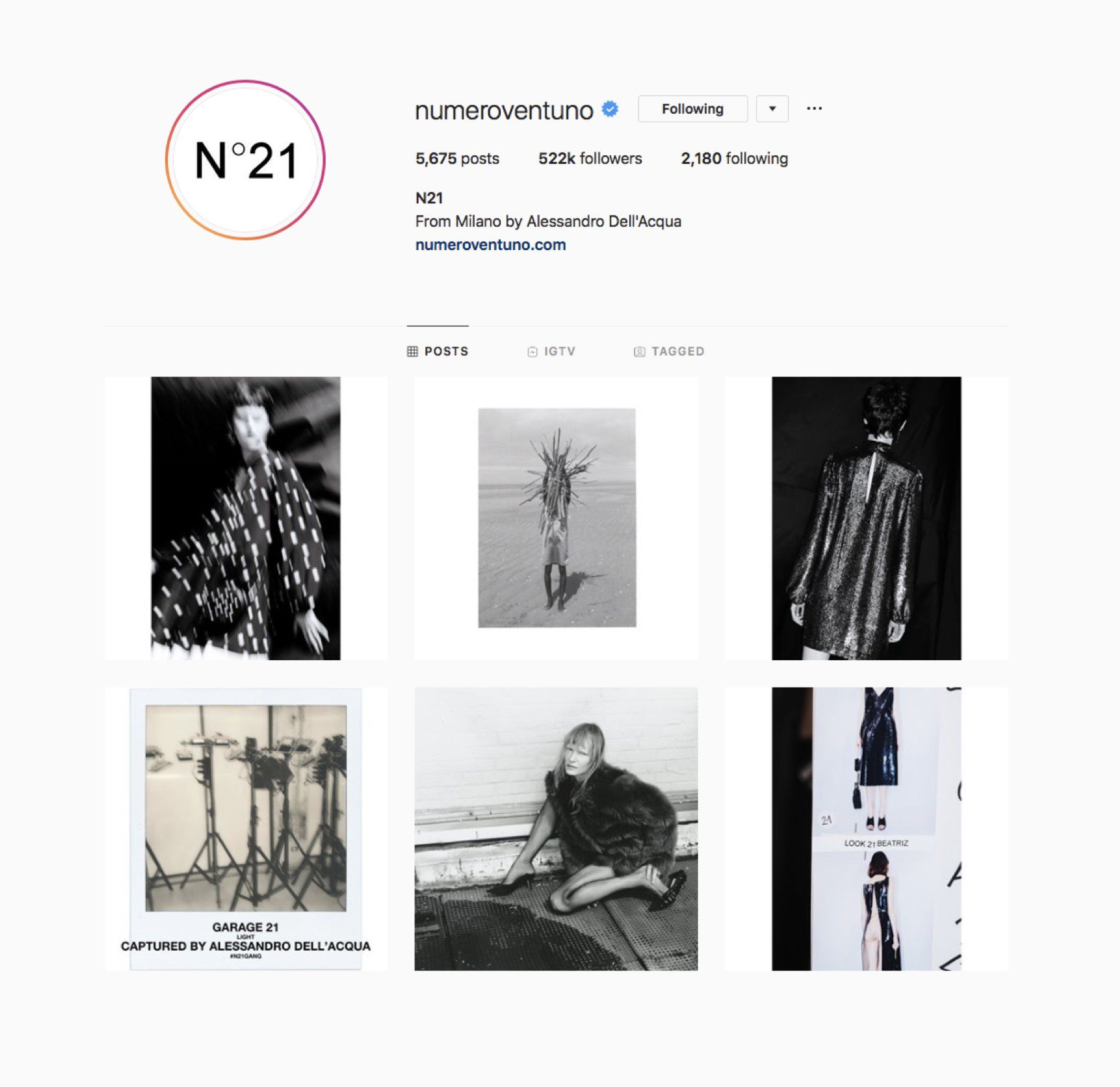The image size is (1120, 1087).
Task: Open the sequin dress back-view post
Action: (867, 518)
